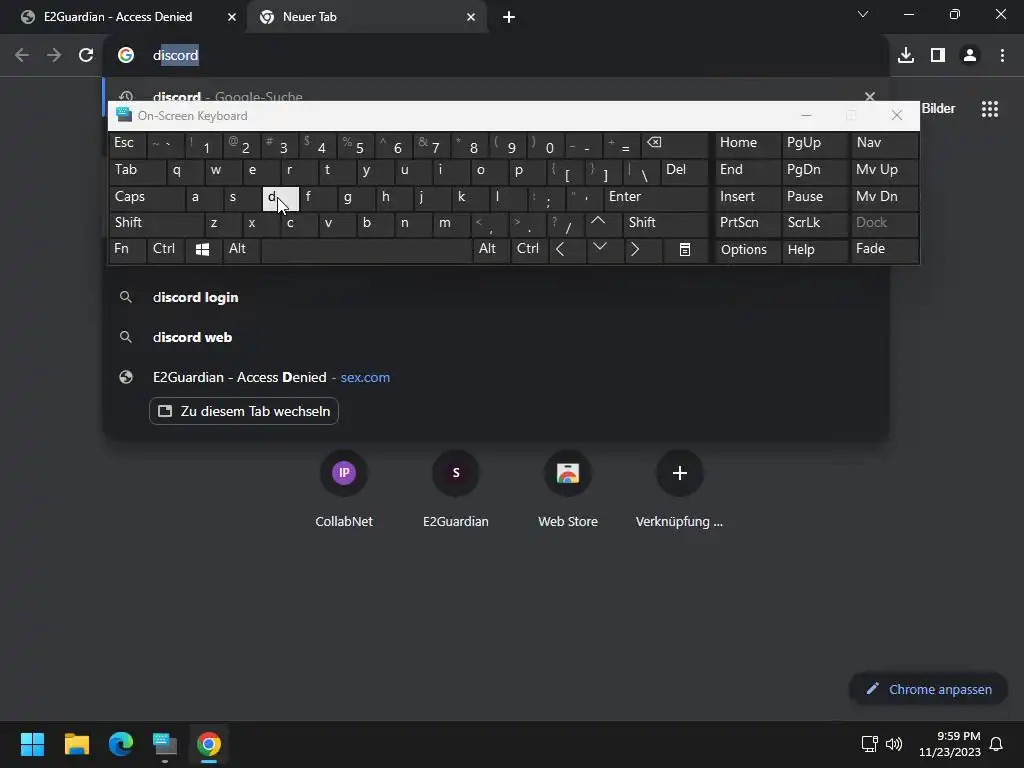The height and width of the screenshot is (768, 1024).
Task: Open Google apps grid icon
Action: click(990, 109)
